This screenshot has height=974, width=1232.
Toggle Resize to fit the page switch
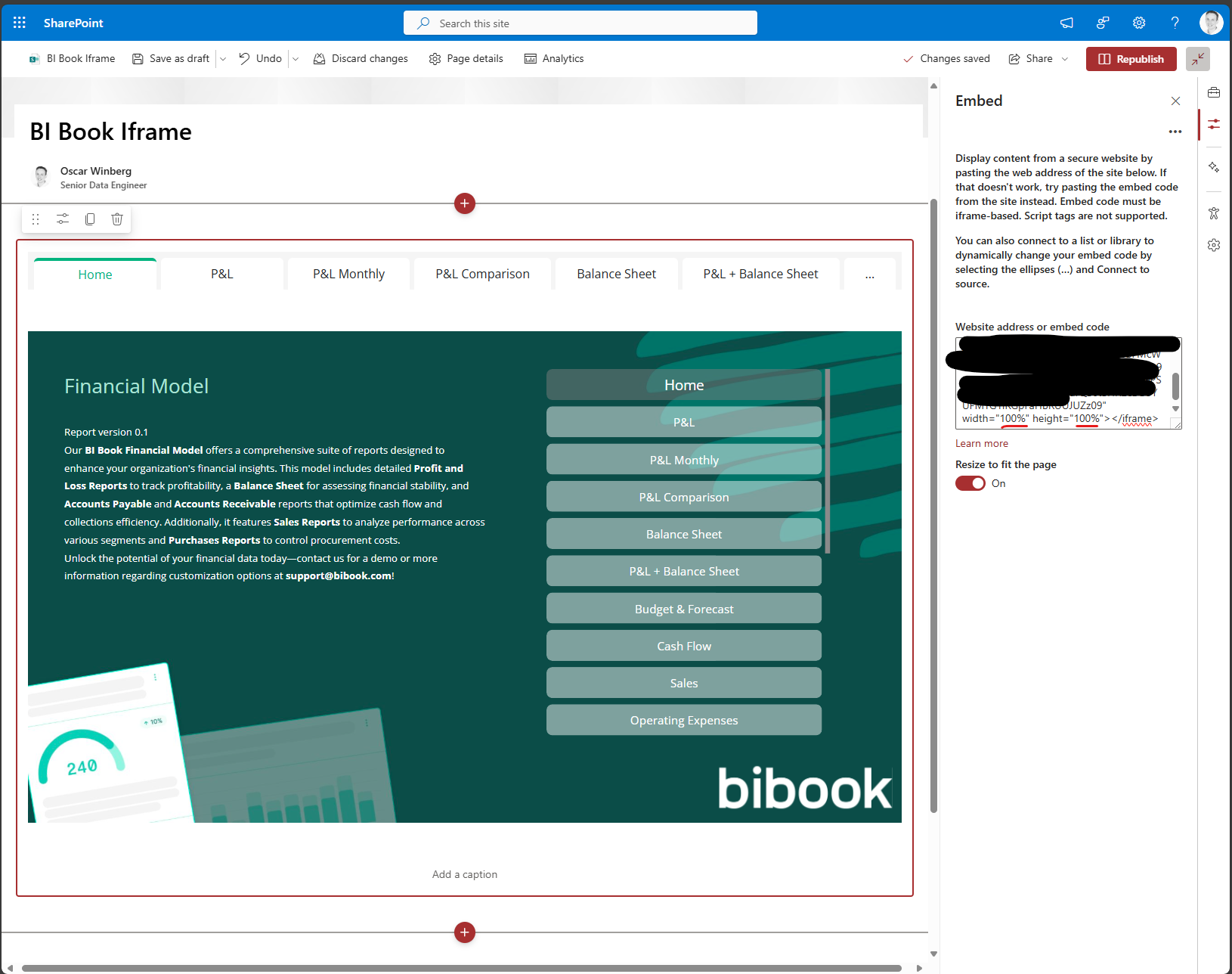(x=970, y=483)
